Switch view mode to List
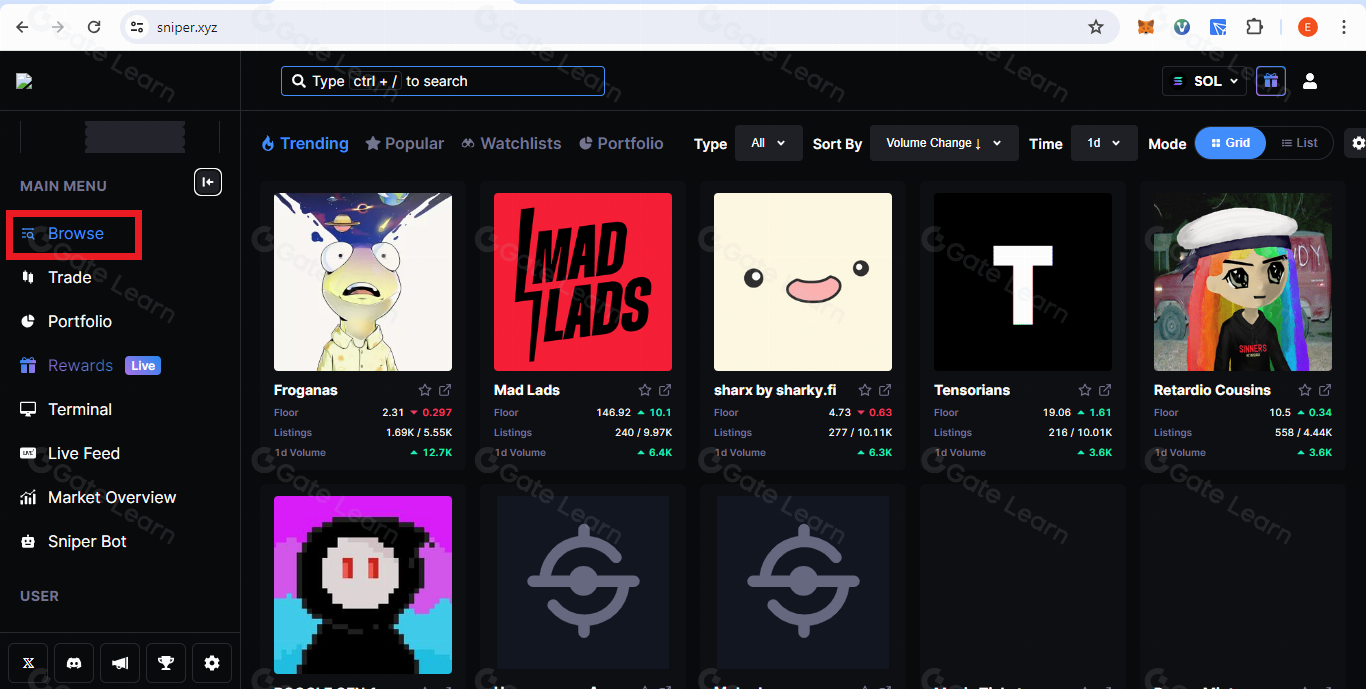The height and width of the screenshot is (689, 1366). 1299,143
